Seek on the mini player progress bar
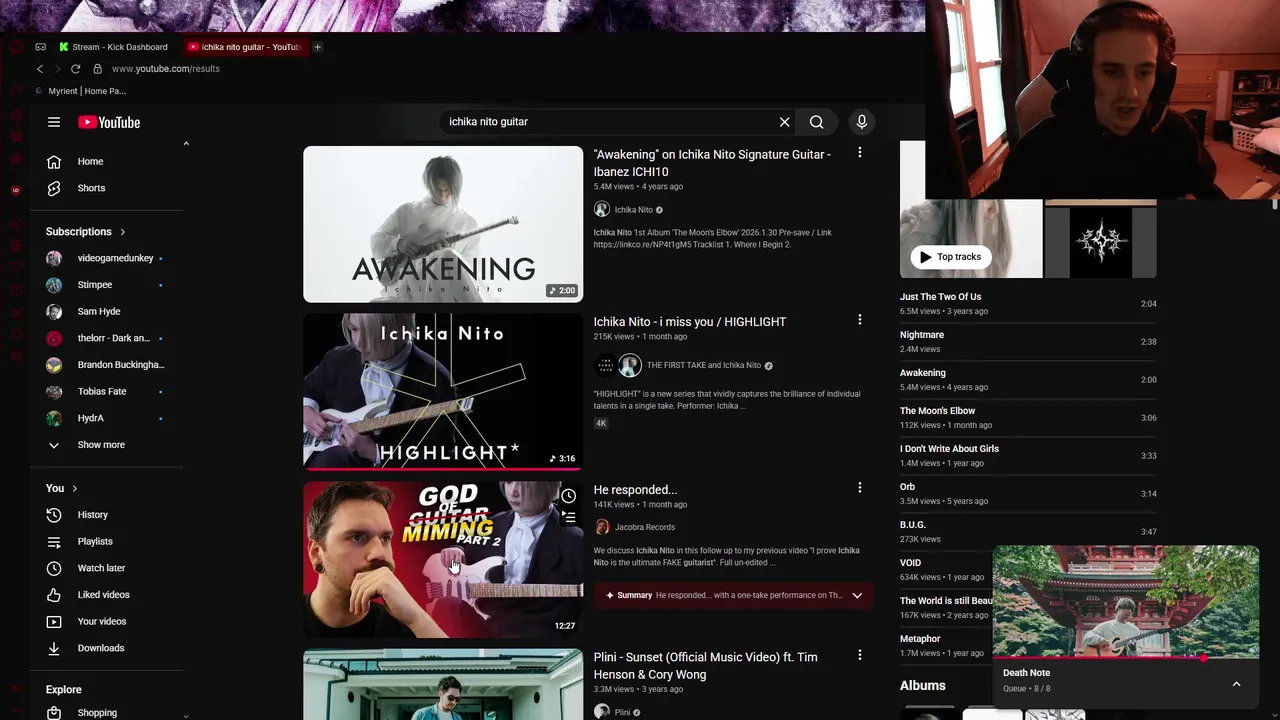 pyautogui.click(x=1125, y=658)
